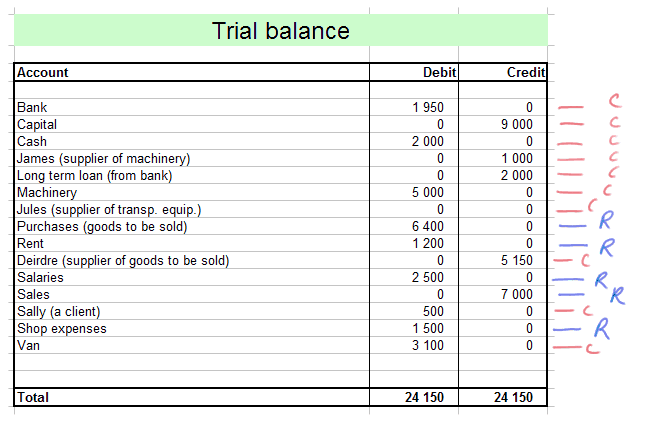Select James (supplier of machinery) cell
This screenshot has width=651, height=423.
(192, 158)
